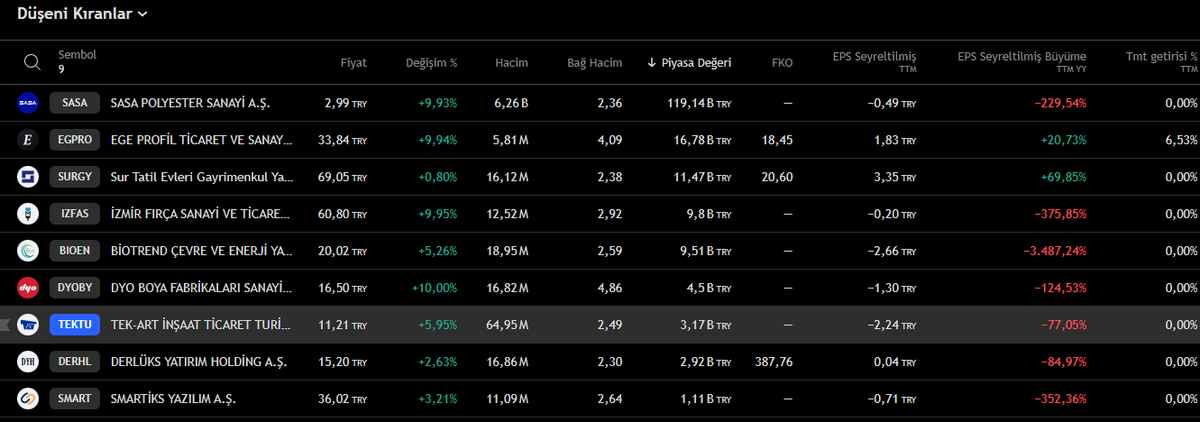
Task: Open the SURGY ticker button
Action: pyautogui.click(x=75, y=177)
